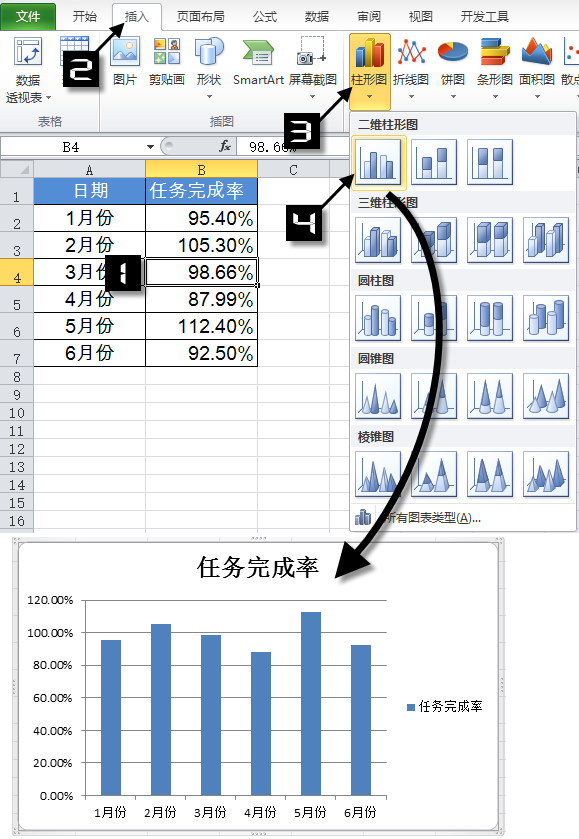Choose the stacked 2D column chart type
The image size is (579, 839).
tap(433, 162)
